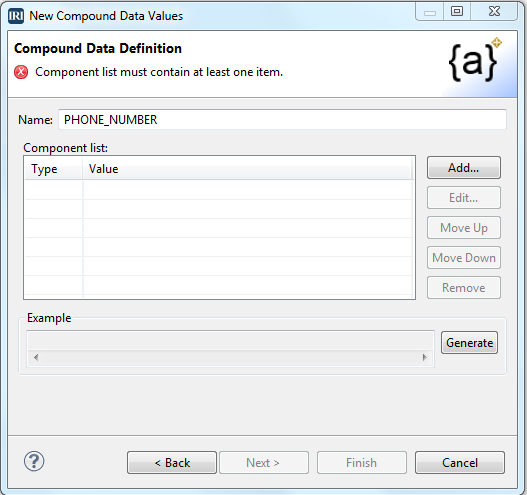527x495 pixels.
Task: Click the Example scrollbar left arrow
Action: pos(36,357)
